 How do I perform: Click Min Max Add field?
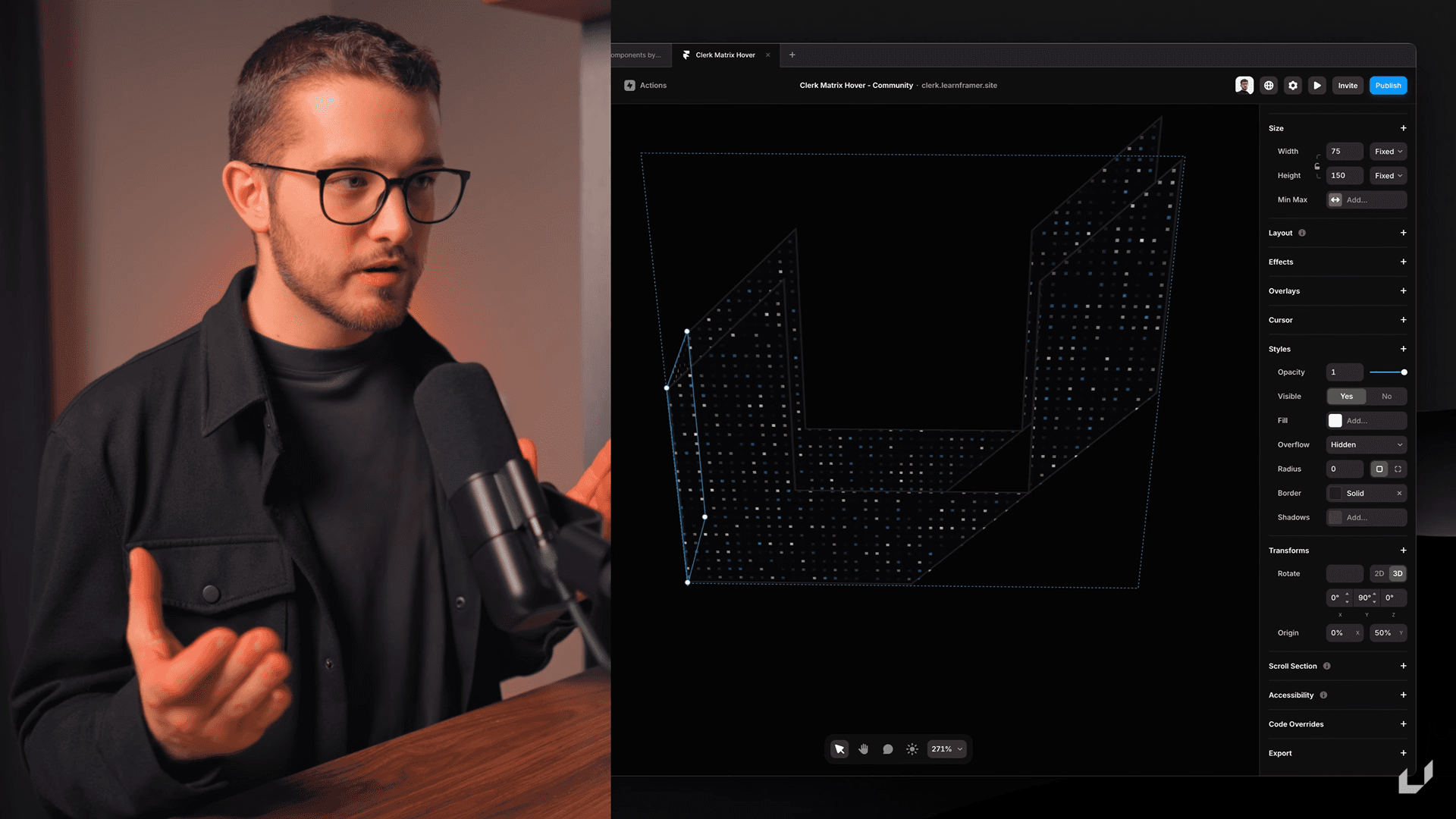(x=1366, y=200)
